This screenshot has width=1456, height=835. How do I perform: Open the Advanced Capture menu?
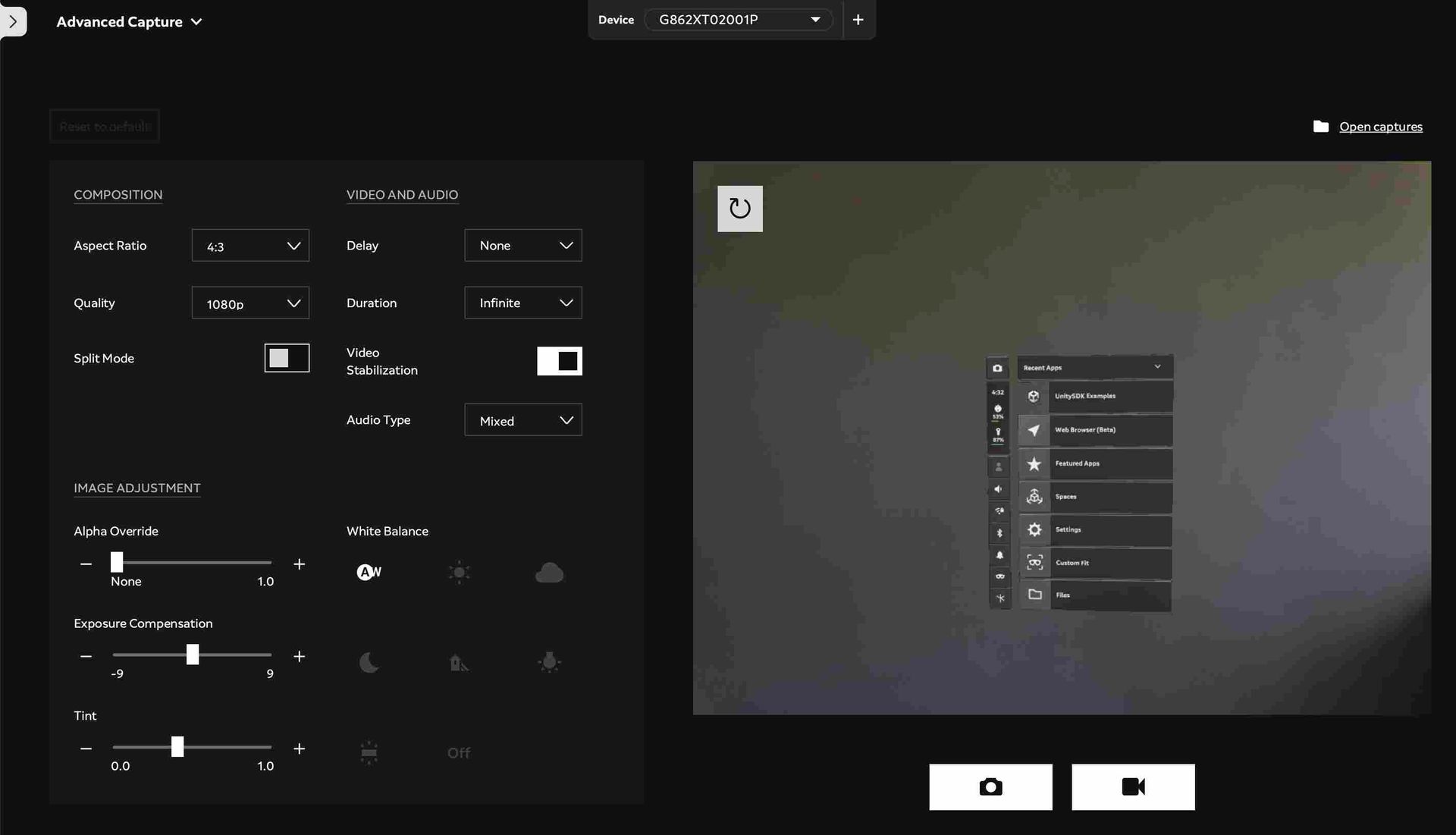click(x=129, y=21)
